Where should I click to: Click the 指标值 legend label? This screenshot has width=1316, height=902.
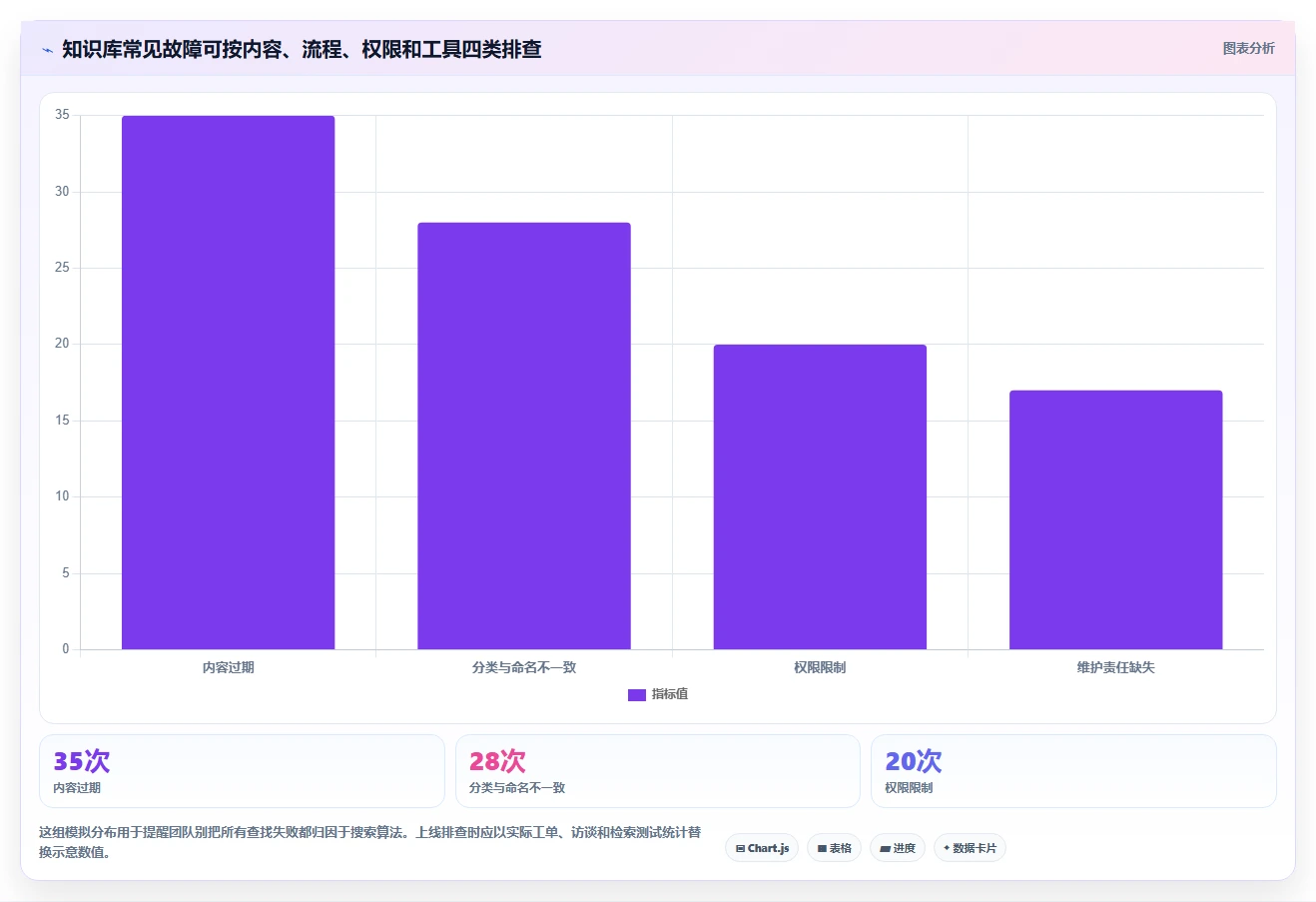[x=670, y=694]
